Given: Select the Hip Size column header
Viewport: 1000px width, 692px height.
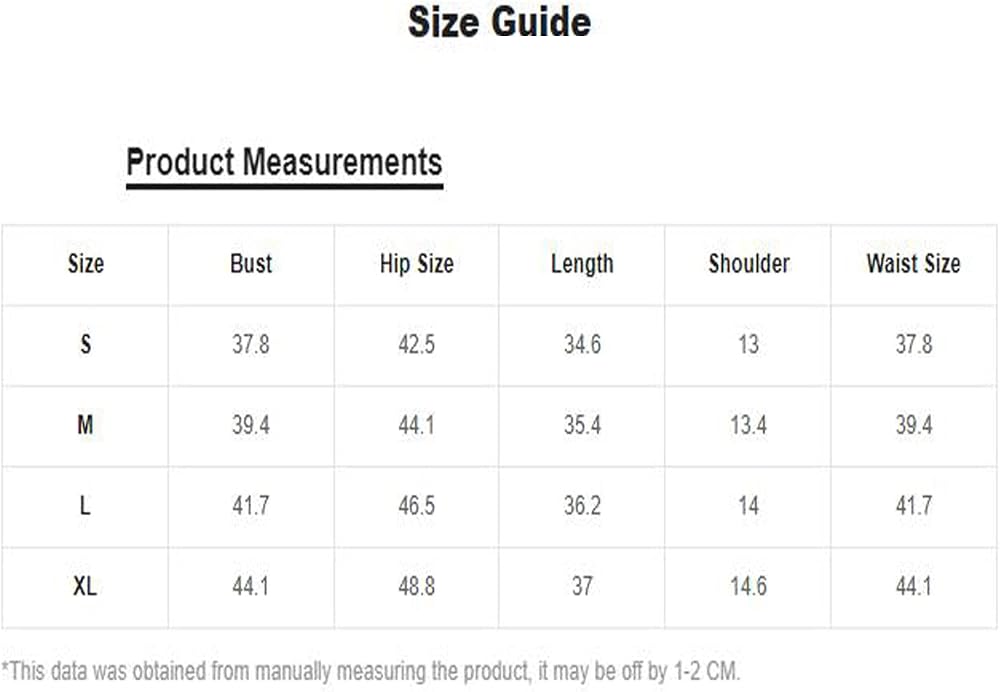Looking at the screenshot, I should 416,264.
